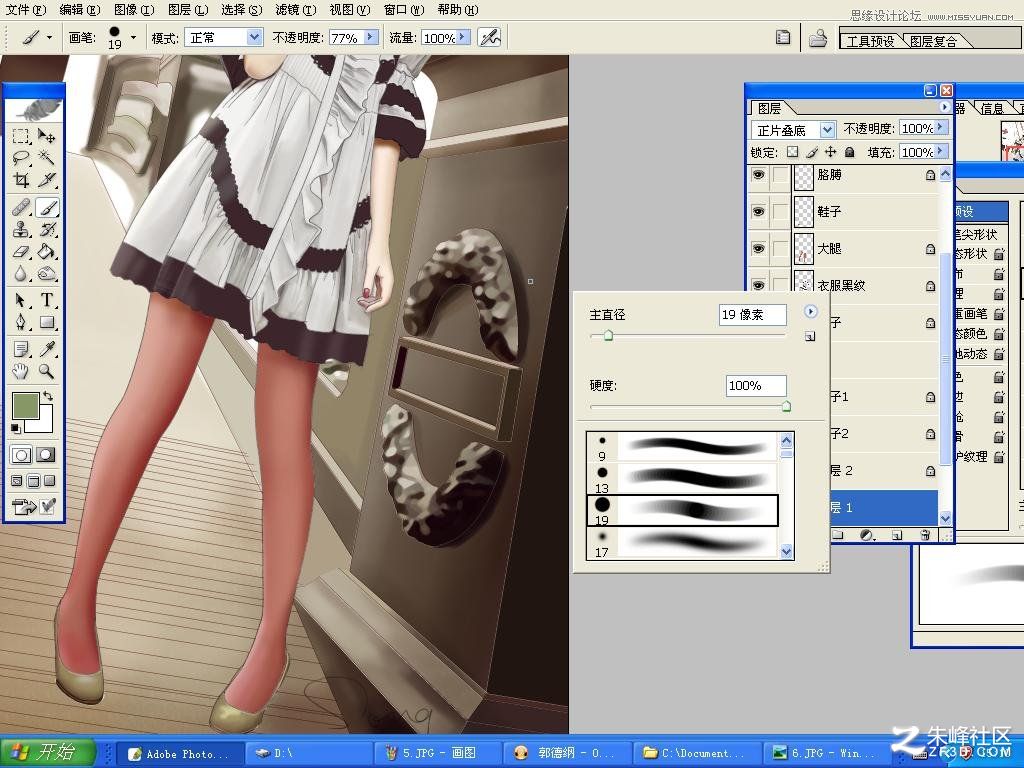
Task: Select the Crop tool
Action: tap(21, 179)
